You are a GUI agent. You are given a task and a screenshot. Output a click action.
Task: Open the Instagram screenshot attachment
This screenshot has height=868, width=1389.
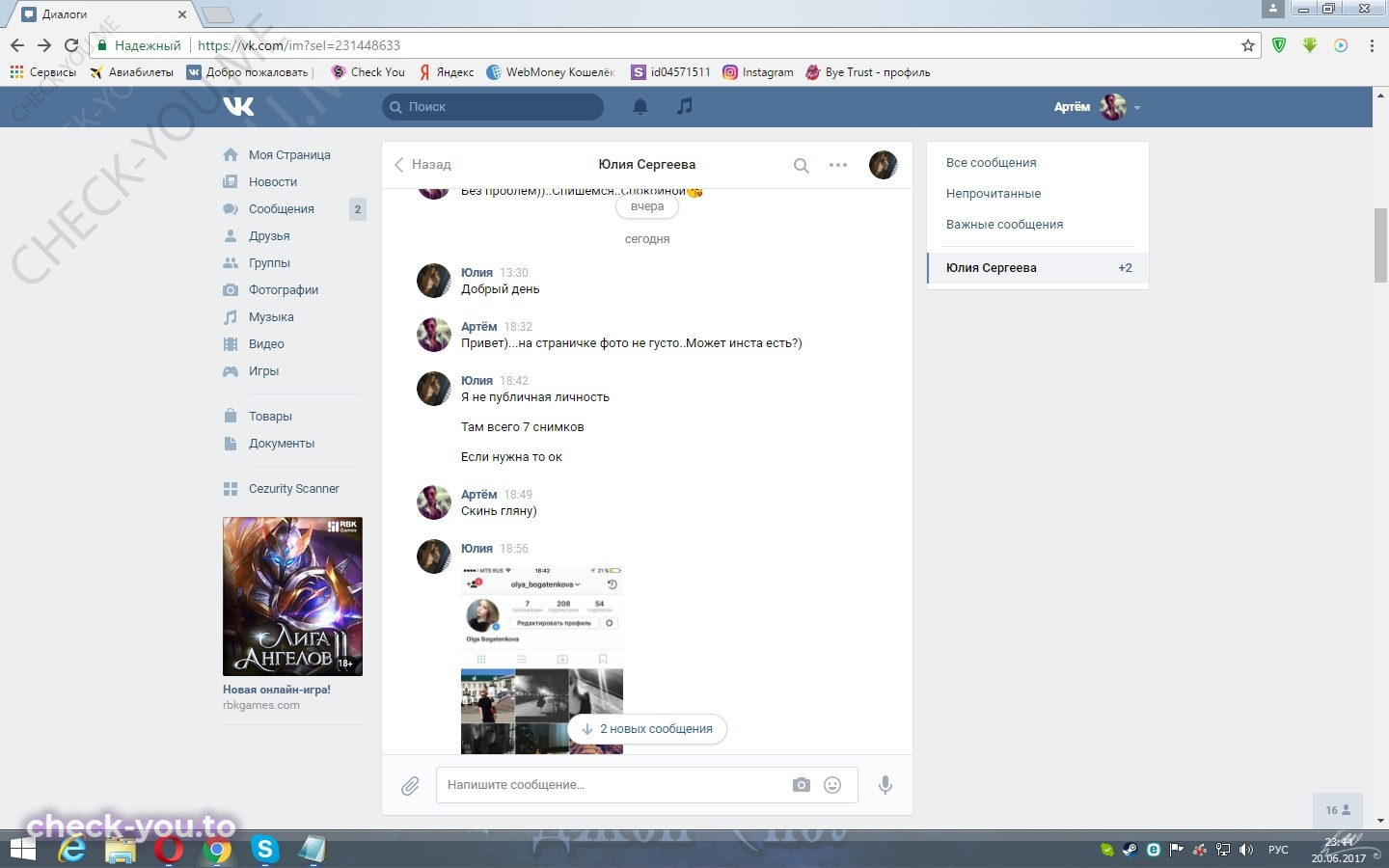pos(542,660)
